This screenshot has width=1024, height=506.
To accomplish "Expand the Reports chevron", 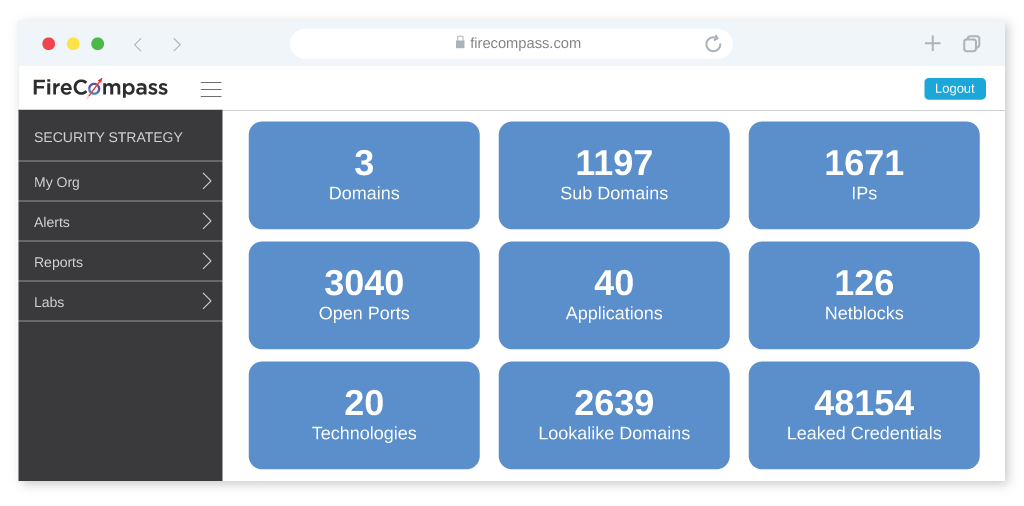I will 207,262.
